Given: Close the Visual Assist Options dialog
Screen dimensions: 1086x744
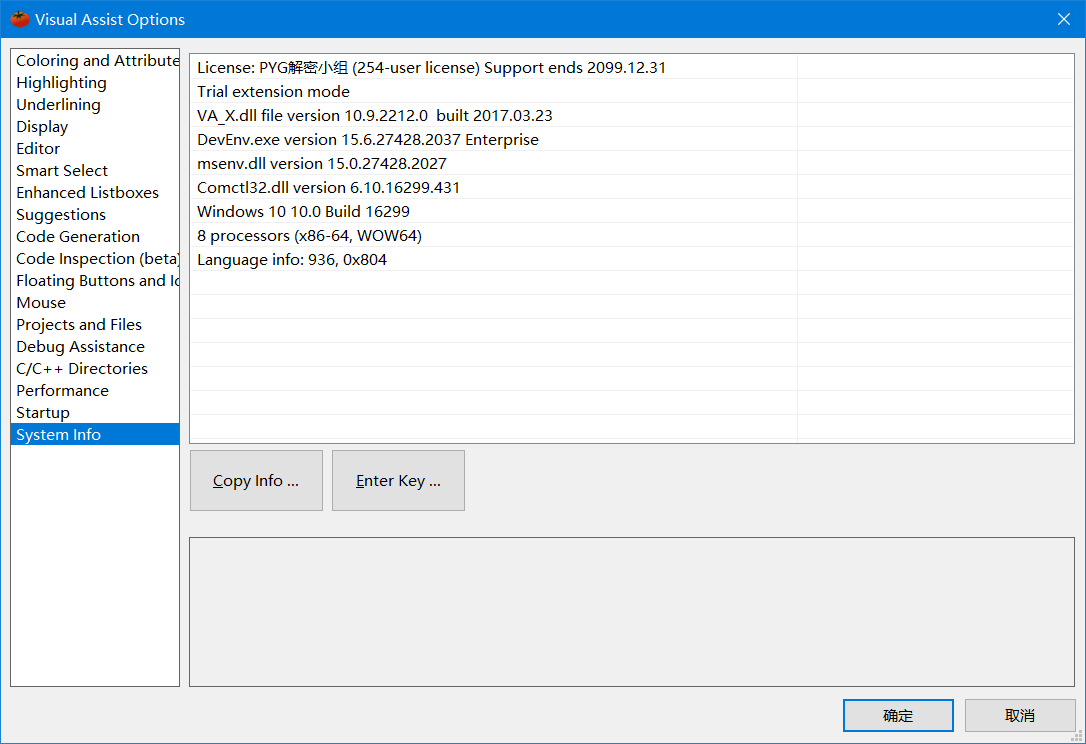Looking at the screenshot, I should point(1064,19).
